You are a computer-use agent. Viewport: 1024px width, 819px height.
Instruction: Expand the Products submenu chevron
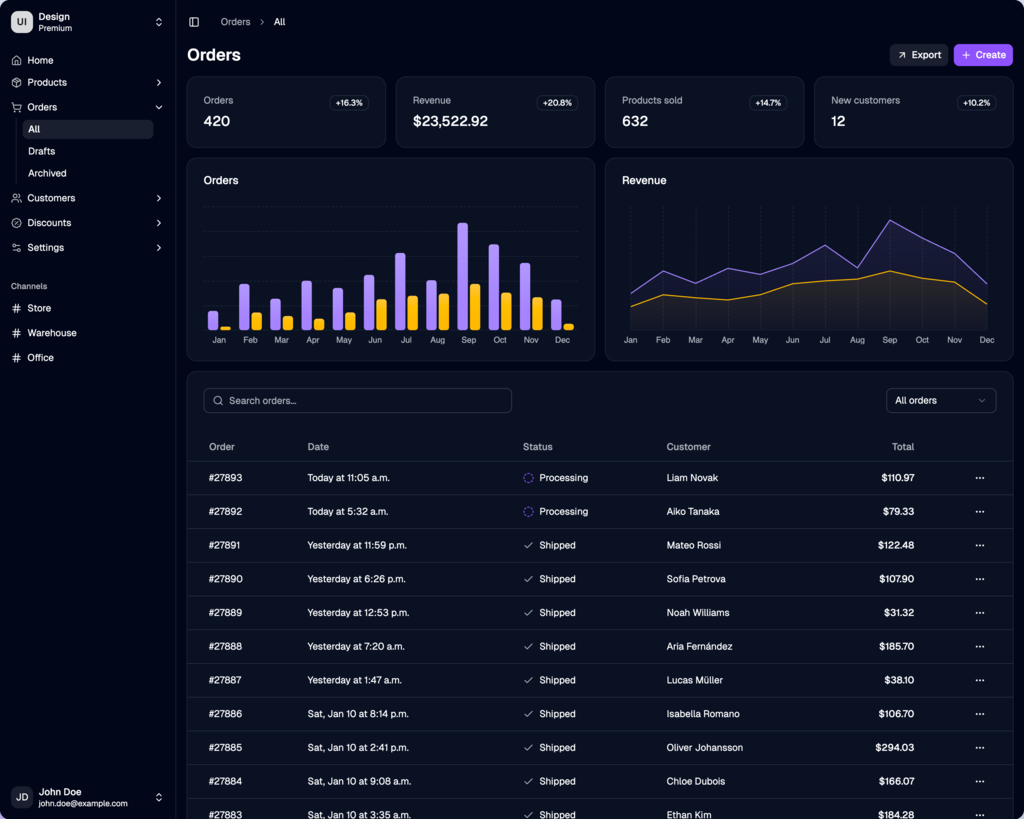point(159,83)
